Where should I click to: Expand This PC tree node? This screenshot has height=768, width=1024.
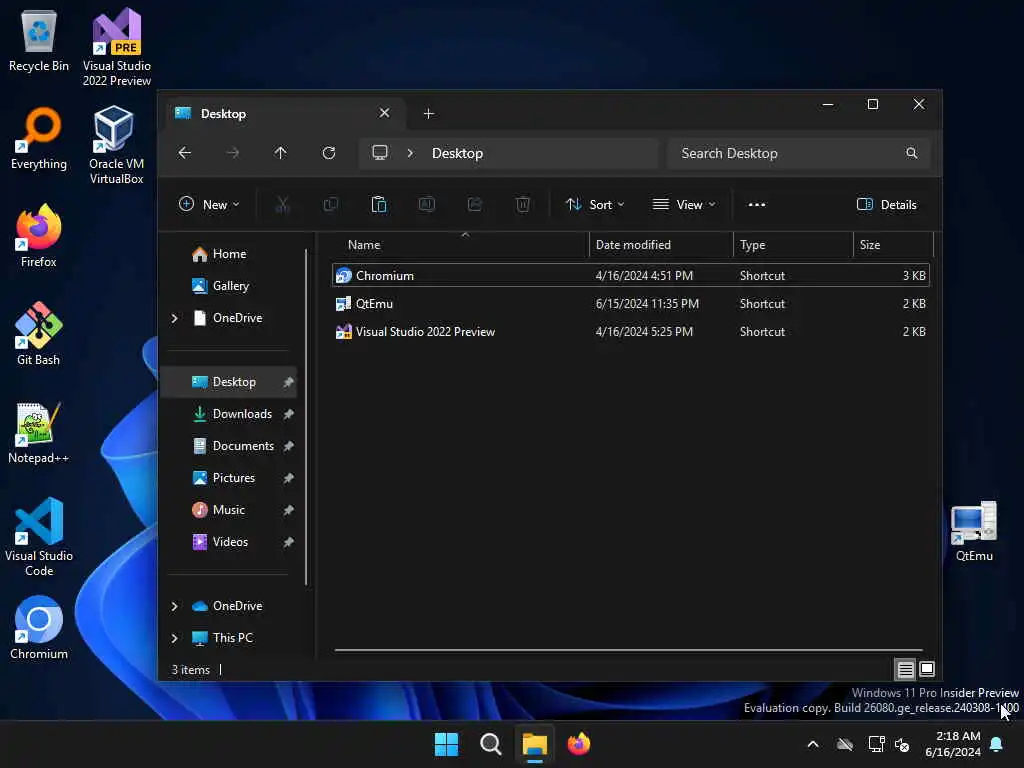coord(174,638)
